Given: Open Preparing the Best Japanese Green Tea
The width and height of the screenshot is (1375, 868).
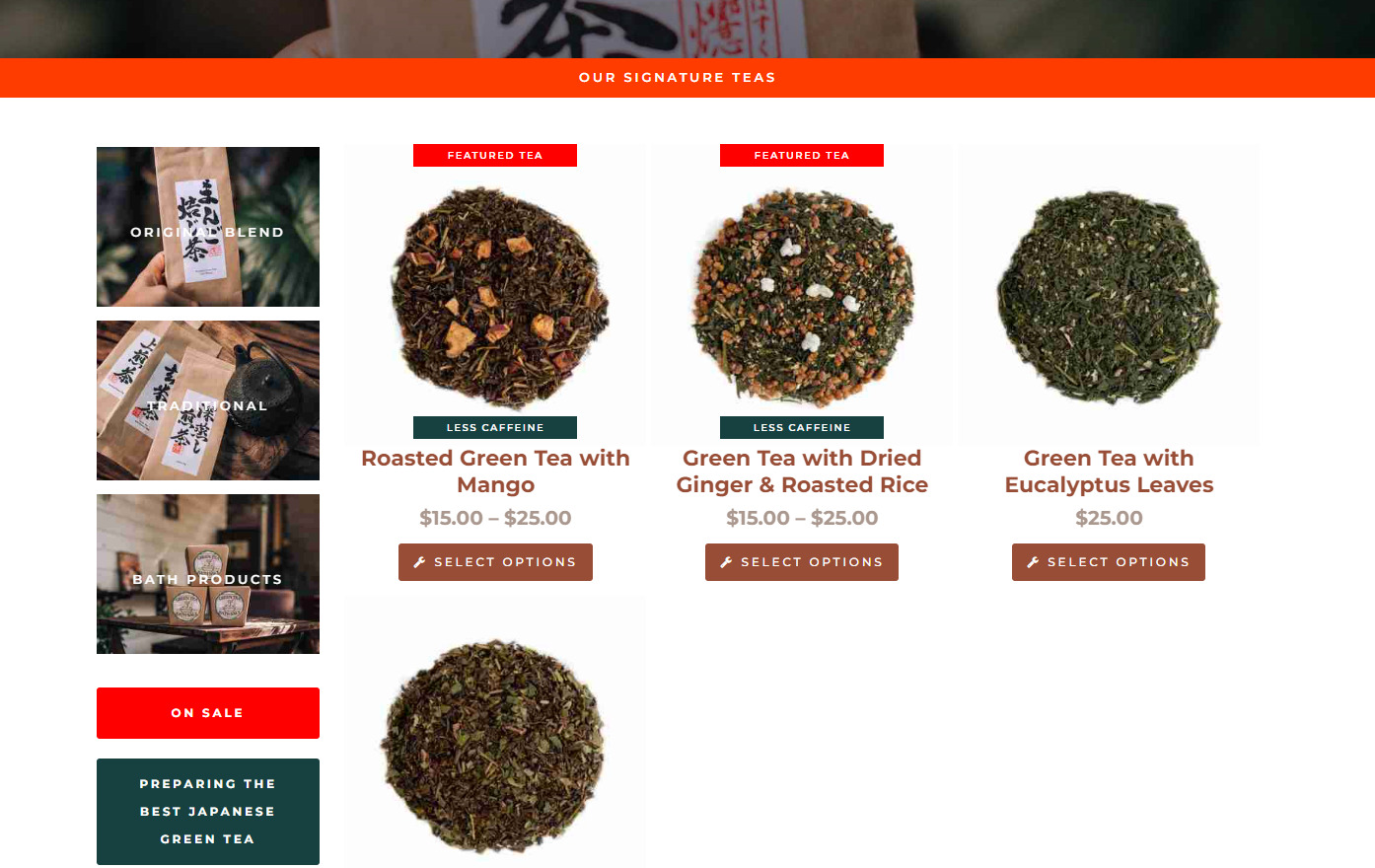Looking at the screenshot, I should pyautogui.click(x=208, y=812).
